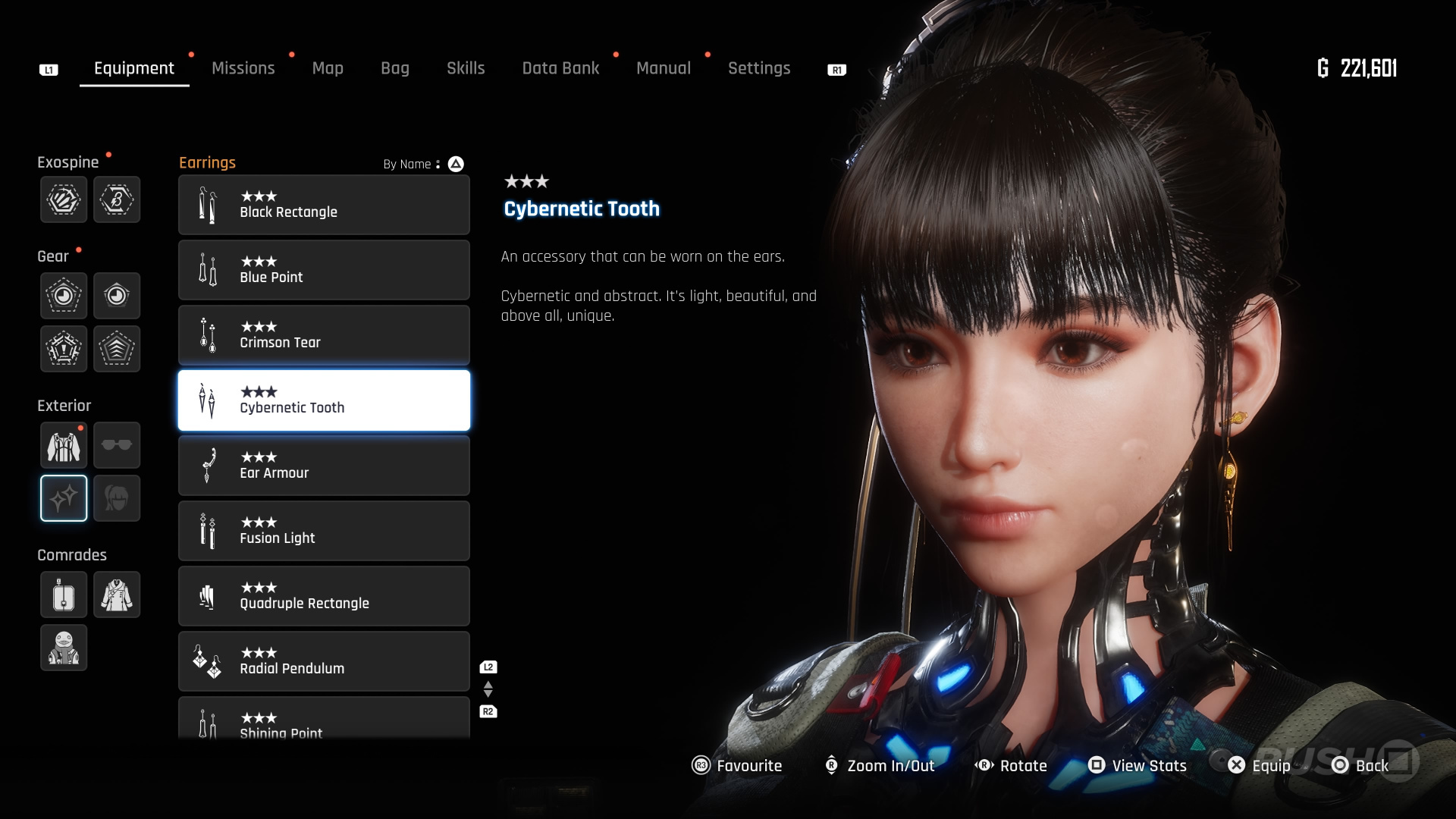Mark earring as Favourite
The image size is (1456, 819).
coord(737,766)
